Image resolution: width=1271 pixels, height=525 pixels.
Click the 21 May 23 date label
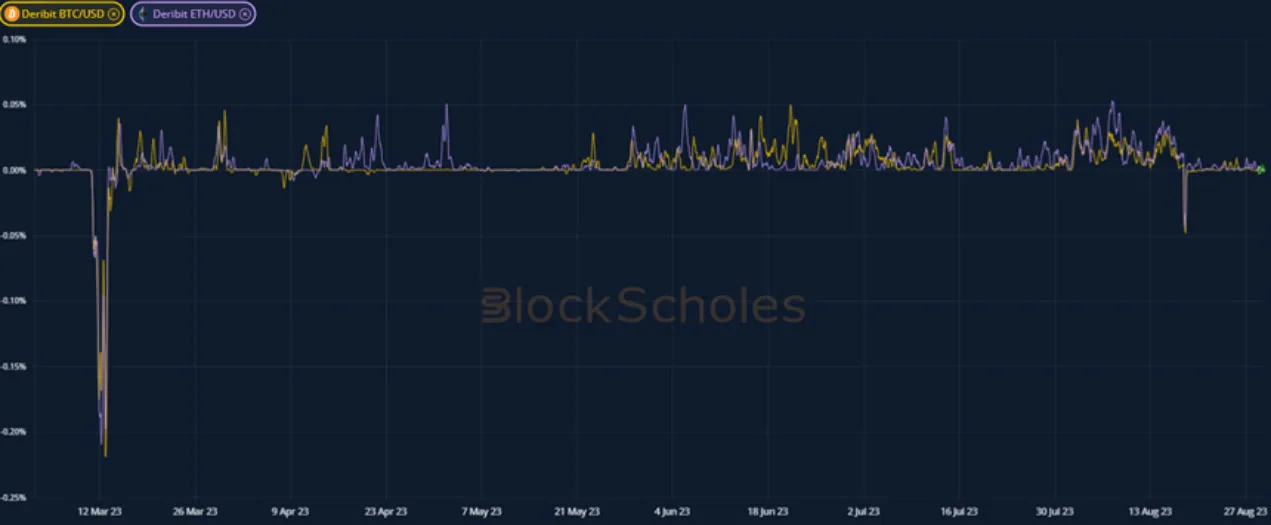[577, 511]
